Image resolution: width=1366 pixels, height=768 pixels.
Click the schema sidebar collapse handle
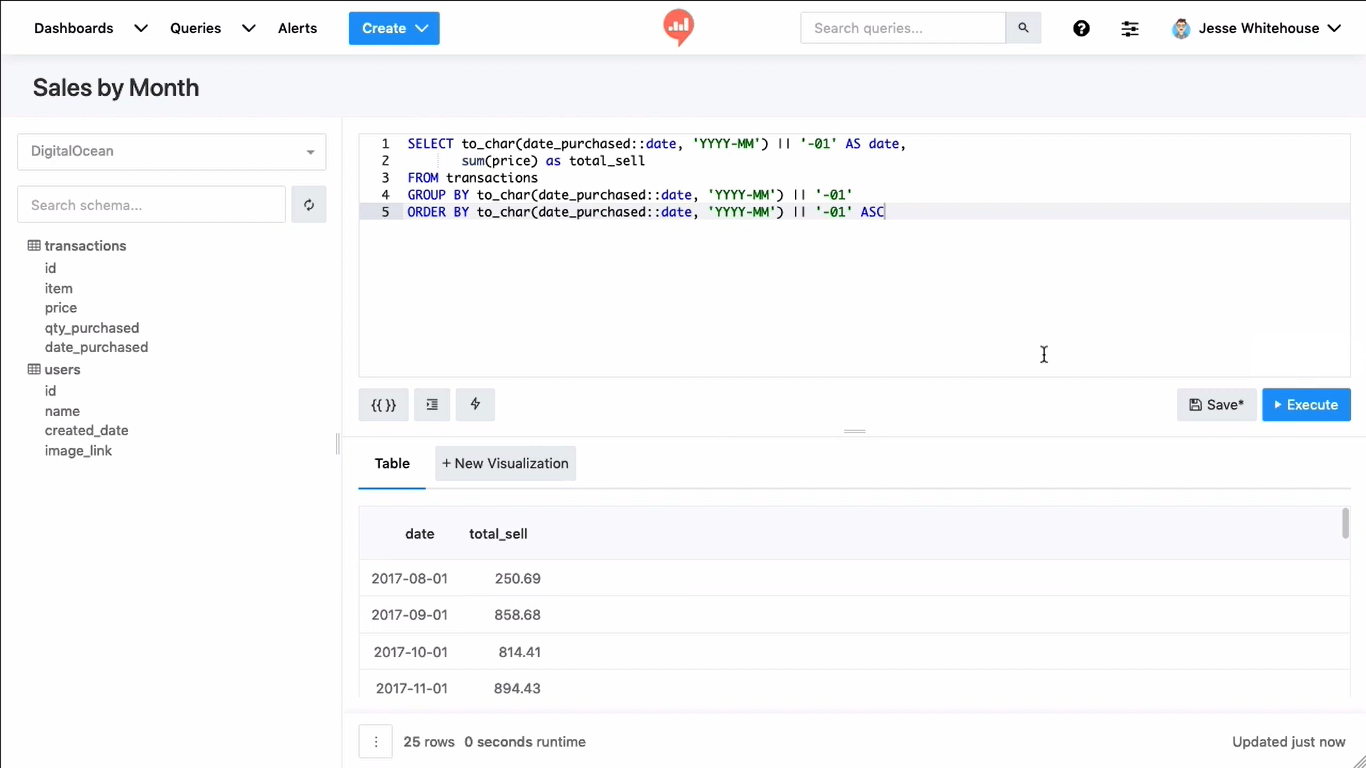[338, 444]
